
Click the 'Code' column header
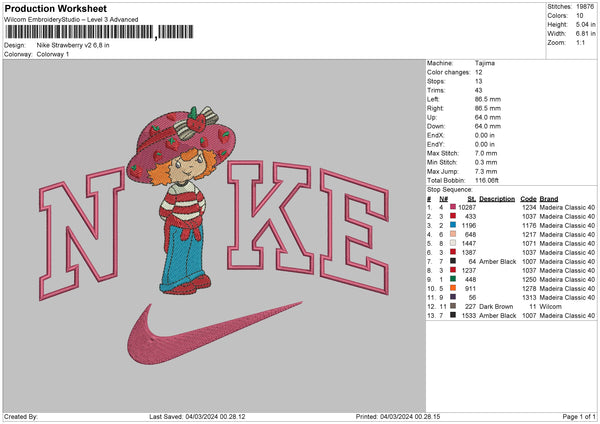click(x=528, y=199)
